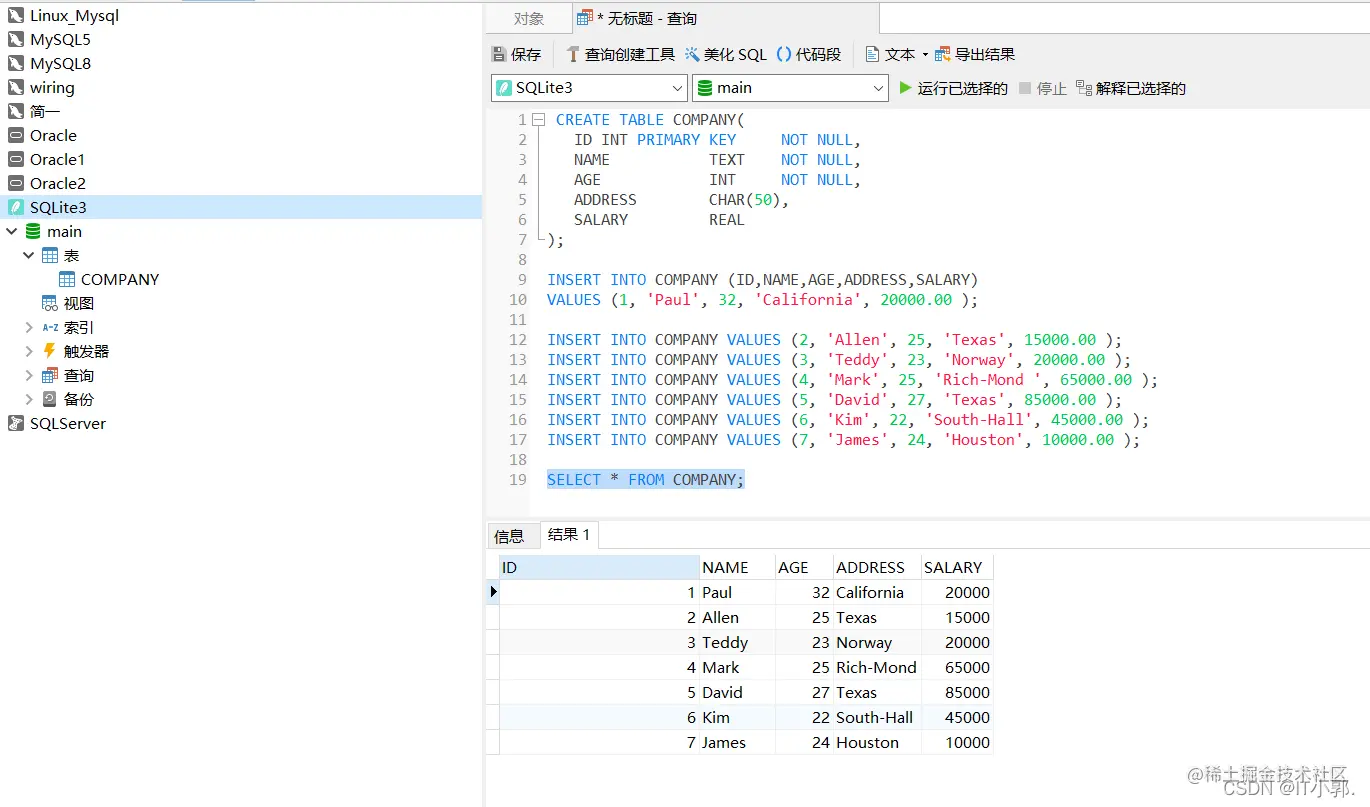
Task: Click the wiring connection icon
Action: (15, 88)
